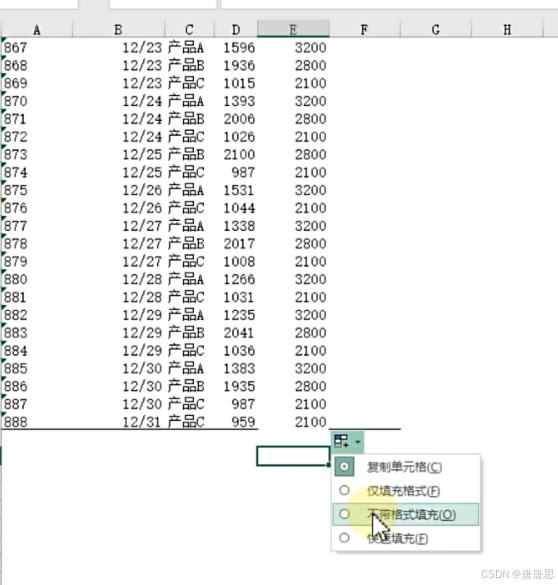558x585 pixels.
Task: Click cell with value 1383
Action: [236, 369]
